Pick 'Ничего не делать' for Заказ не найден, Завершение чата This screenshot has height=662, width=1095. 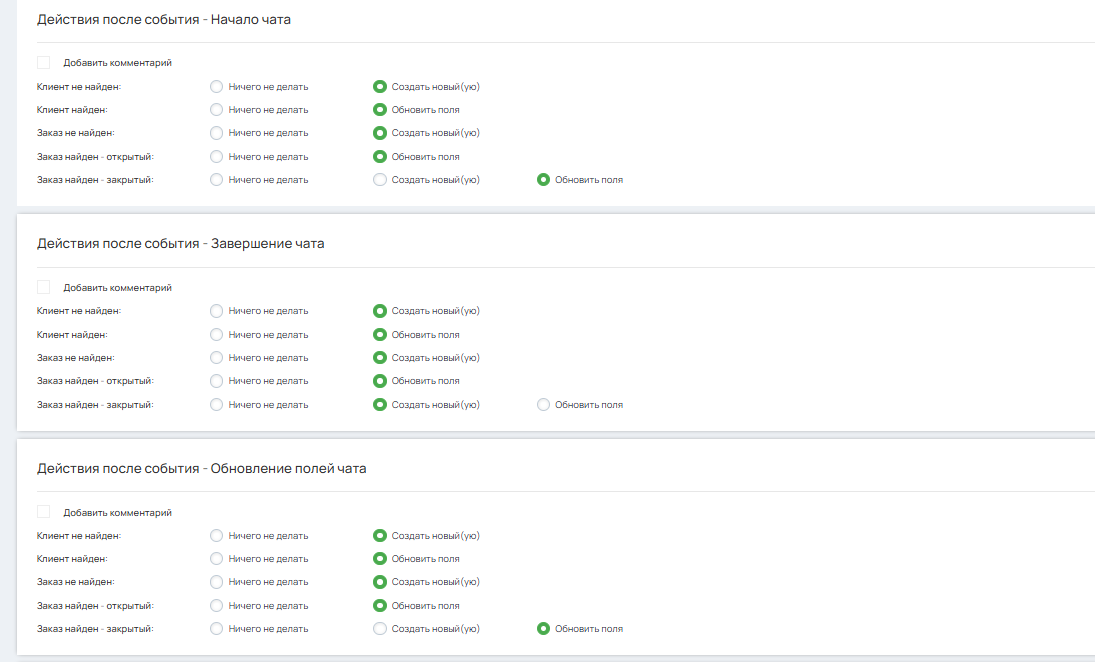click(x=216, y=358)
